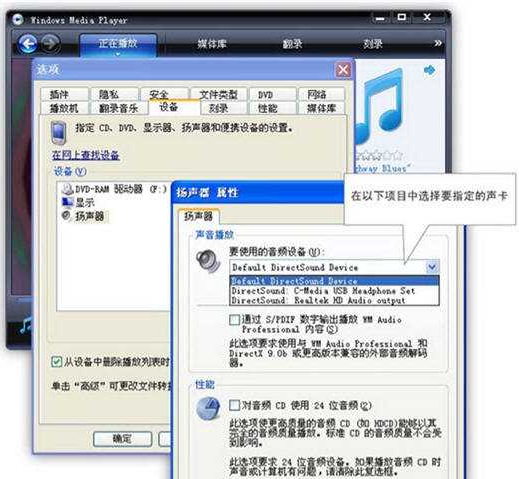Open the 在网上查找设备 link
The image size is (522, 479).
coord(86,155)
